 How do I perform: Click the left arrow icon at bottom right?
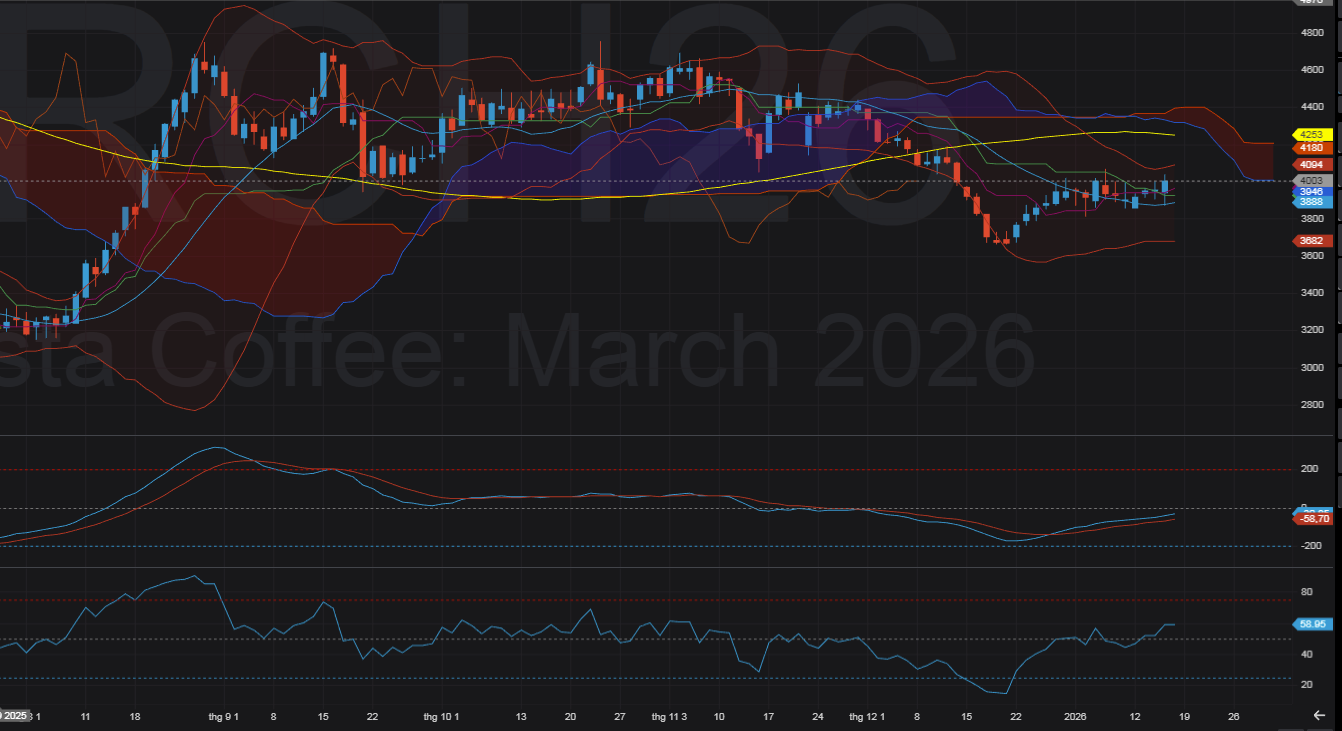tap(1319, 715)
